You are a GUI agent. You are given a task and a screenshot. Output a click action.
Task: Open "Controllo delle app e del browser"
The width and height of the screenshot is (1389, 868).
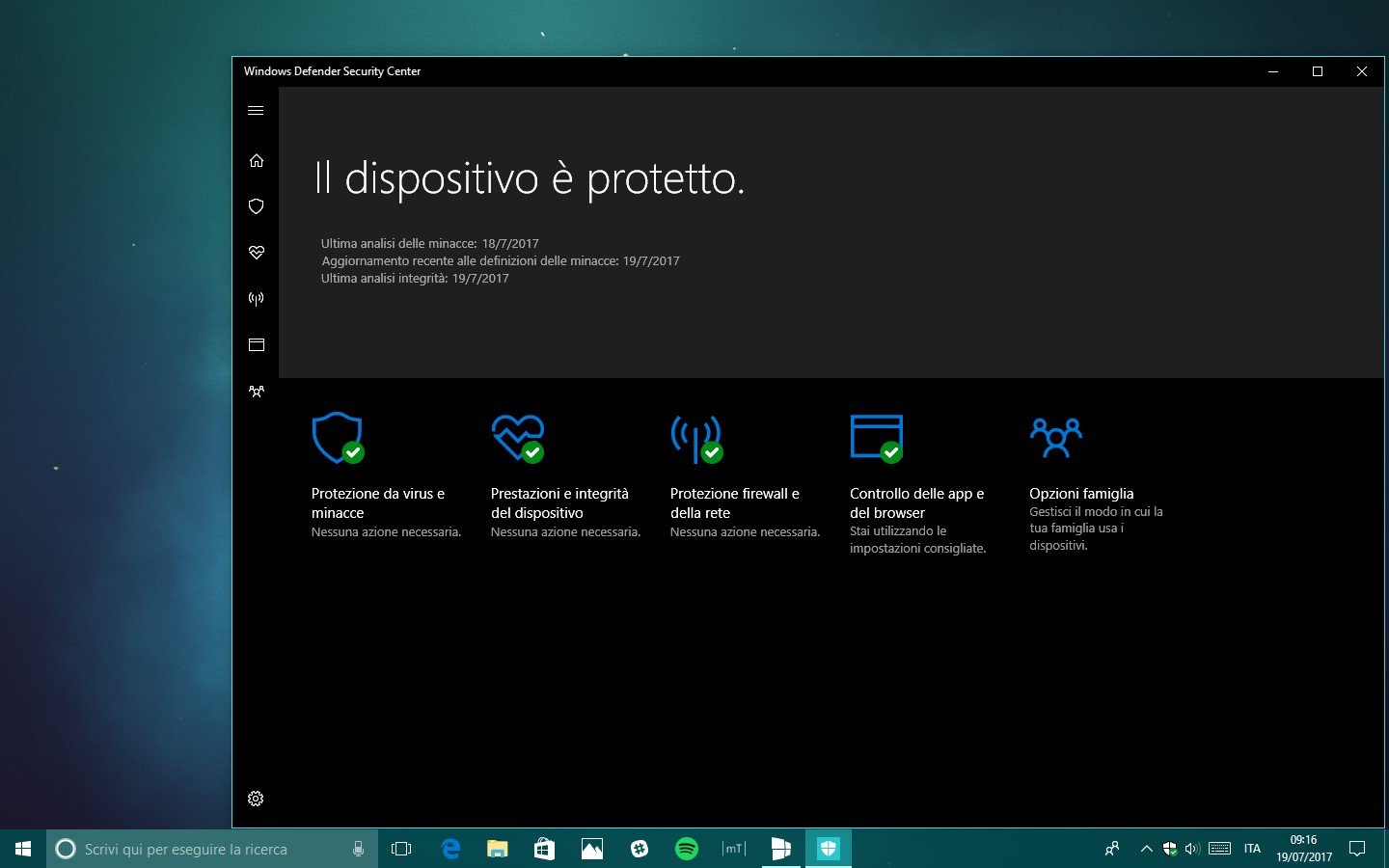click(916, 503)
